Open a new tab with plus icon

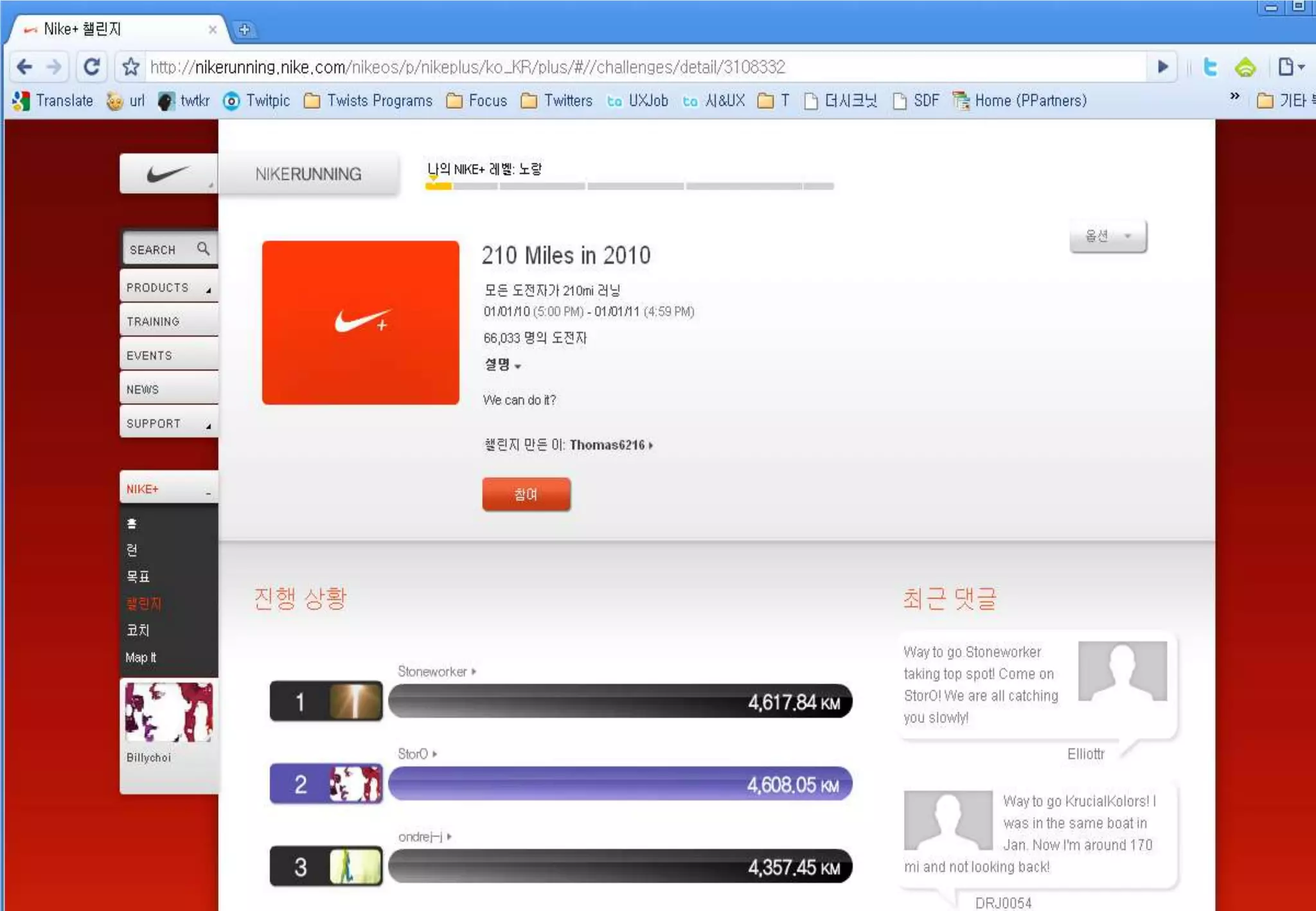pyautogui.click(x=244, y=30)
